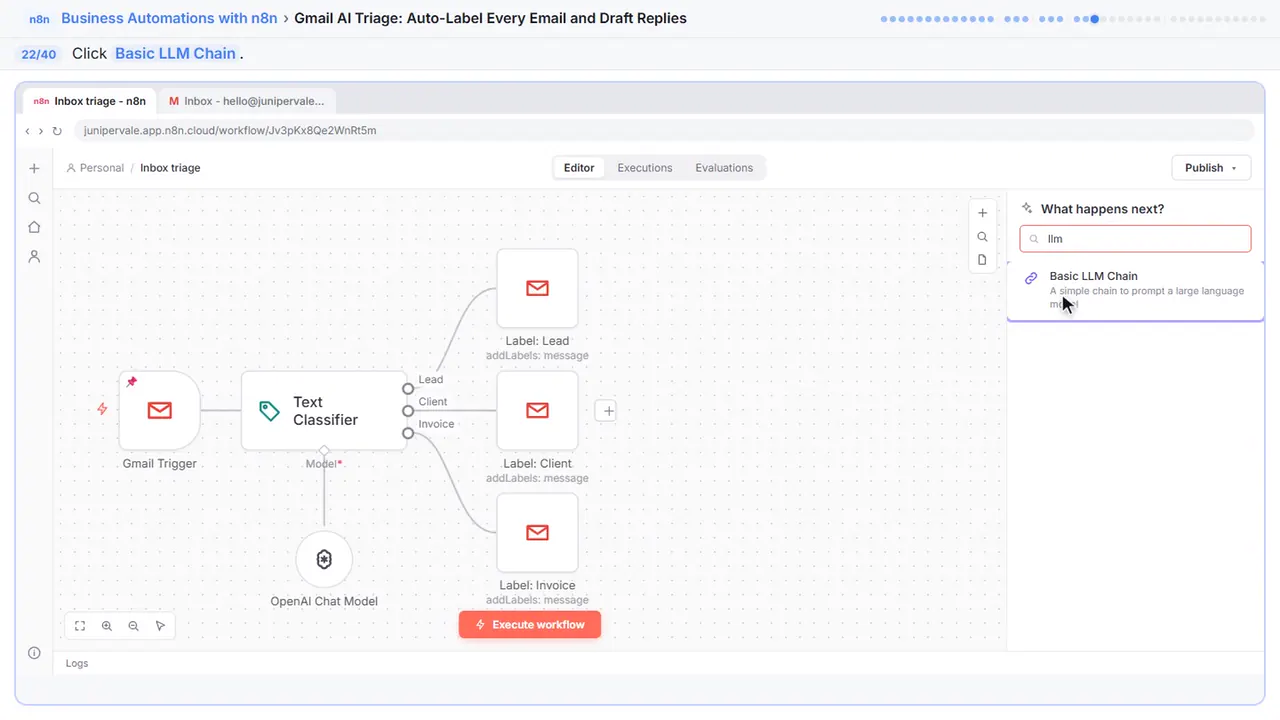Image resolution: width=1280 pixels, height=720 pixels.
Task: Click Basic LLM Chain result
Action: click(x=1135, y=290)
